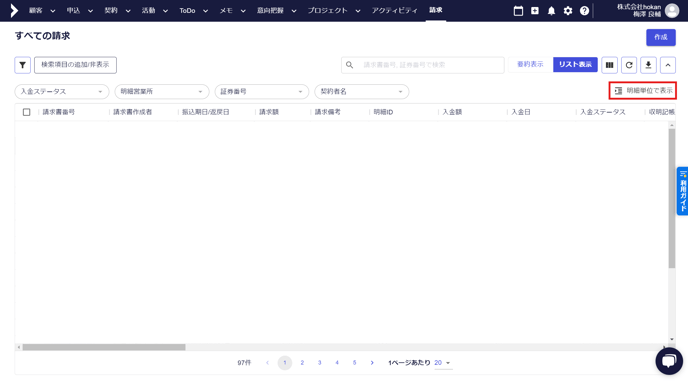
Task: Open column settings icon
Action: [609, 65]
